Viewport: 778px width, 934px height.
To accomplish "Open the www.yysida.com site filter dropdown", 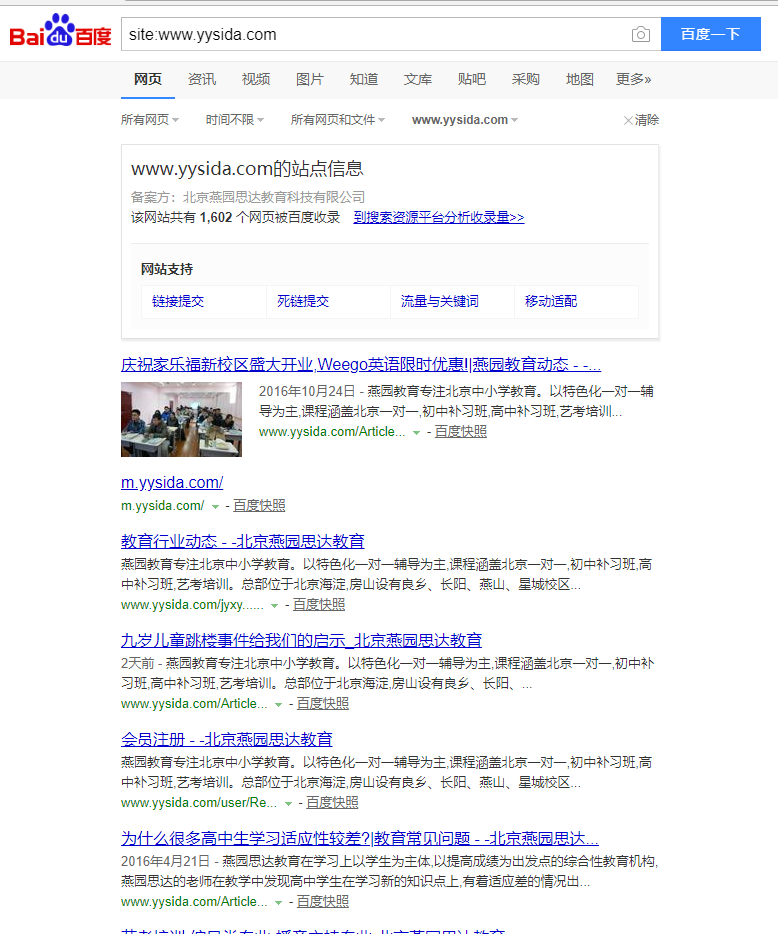I will 465,120.
